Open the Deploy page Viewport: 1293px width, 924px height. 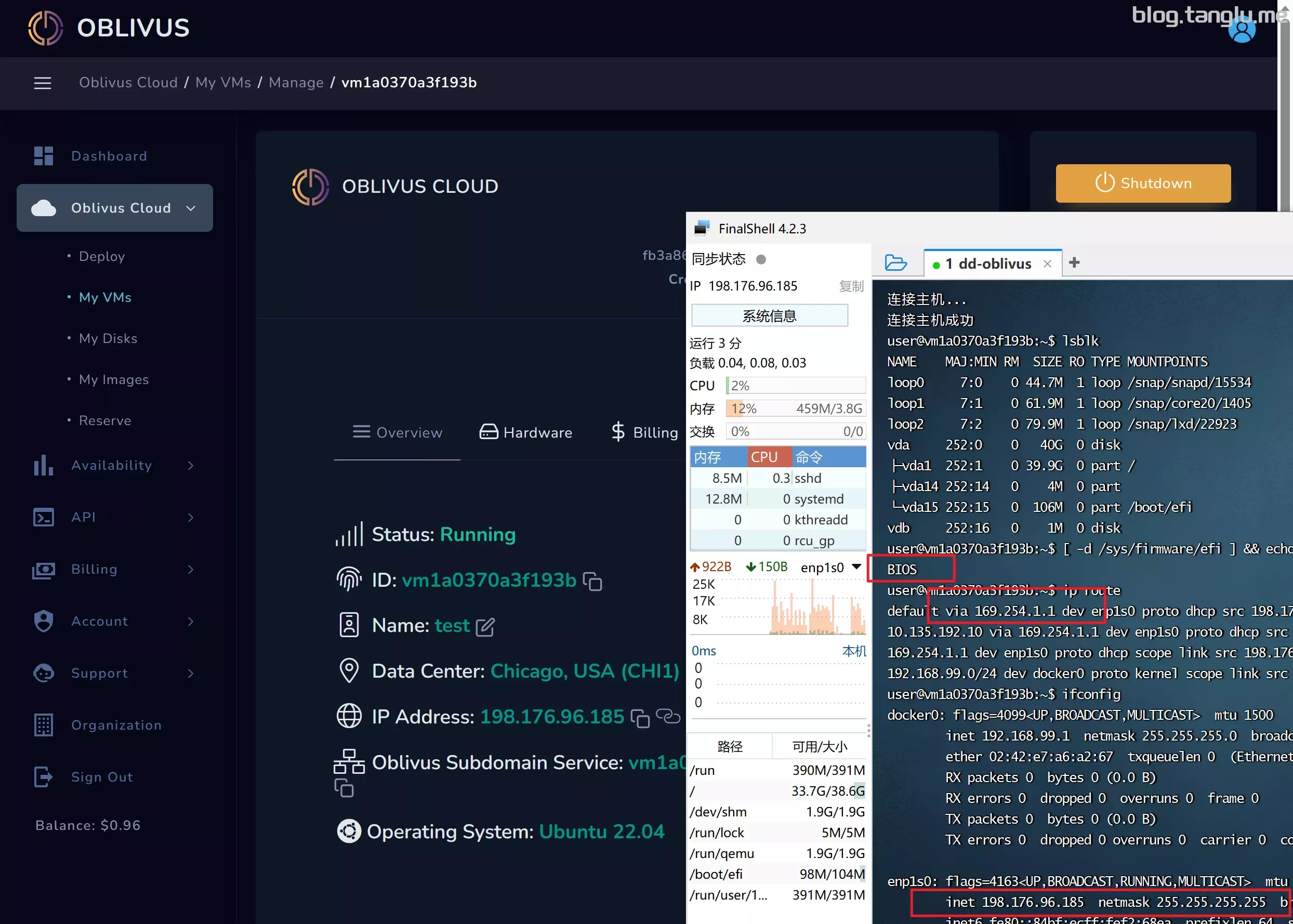[102, 256]
